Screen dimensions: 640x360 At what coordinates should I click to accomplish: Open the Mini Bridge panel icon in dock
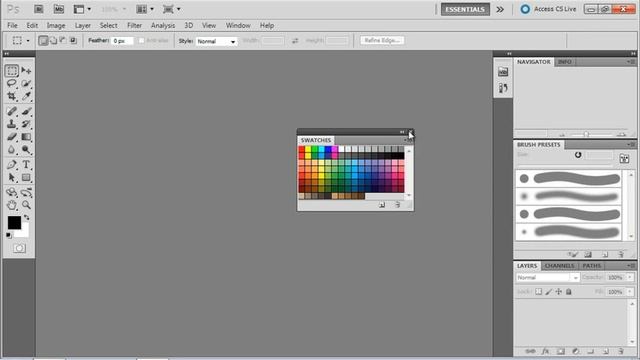(x=503, y=72)
